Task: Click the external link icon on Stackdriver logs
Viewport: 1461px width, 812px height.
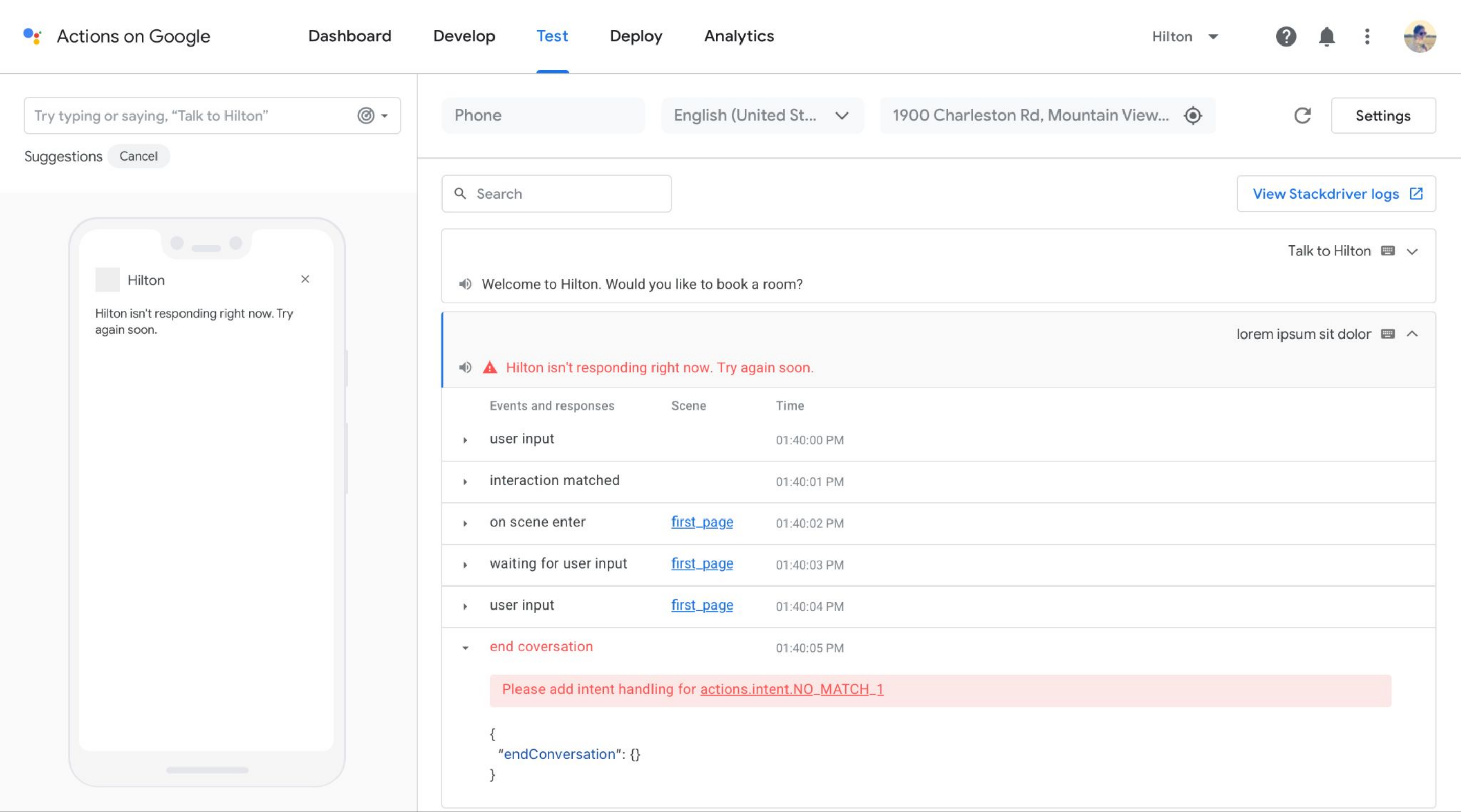Action: tap(1416, 194)
